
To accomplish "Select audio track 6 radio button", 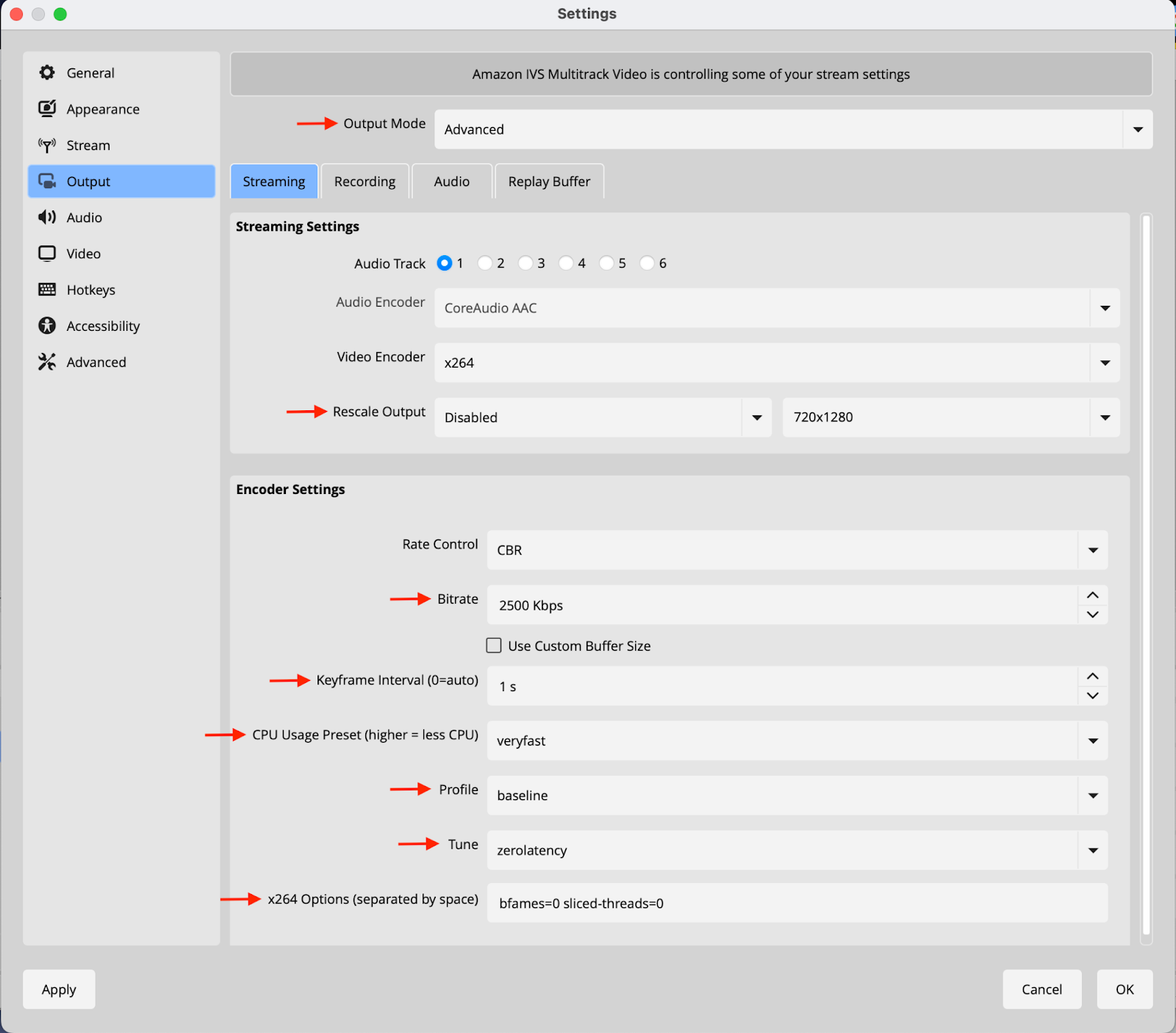I will (x=647, y=263).
